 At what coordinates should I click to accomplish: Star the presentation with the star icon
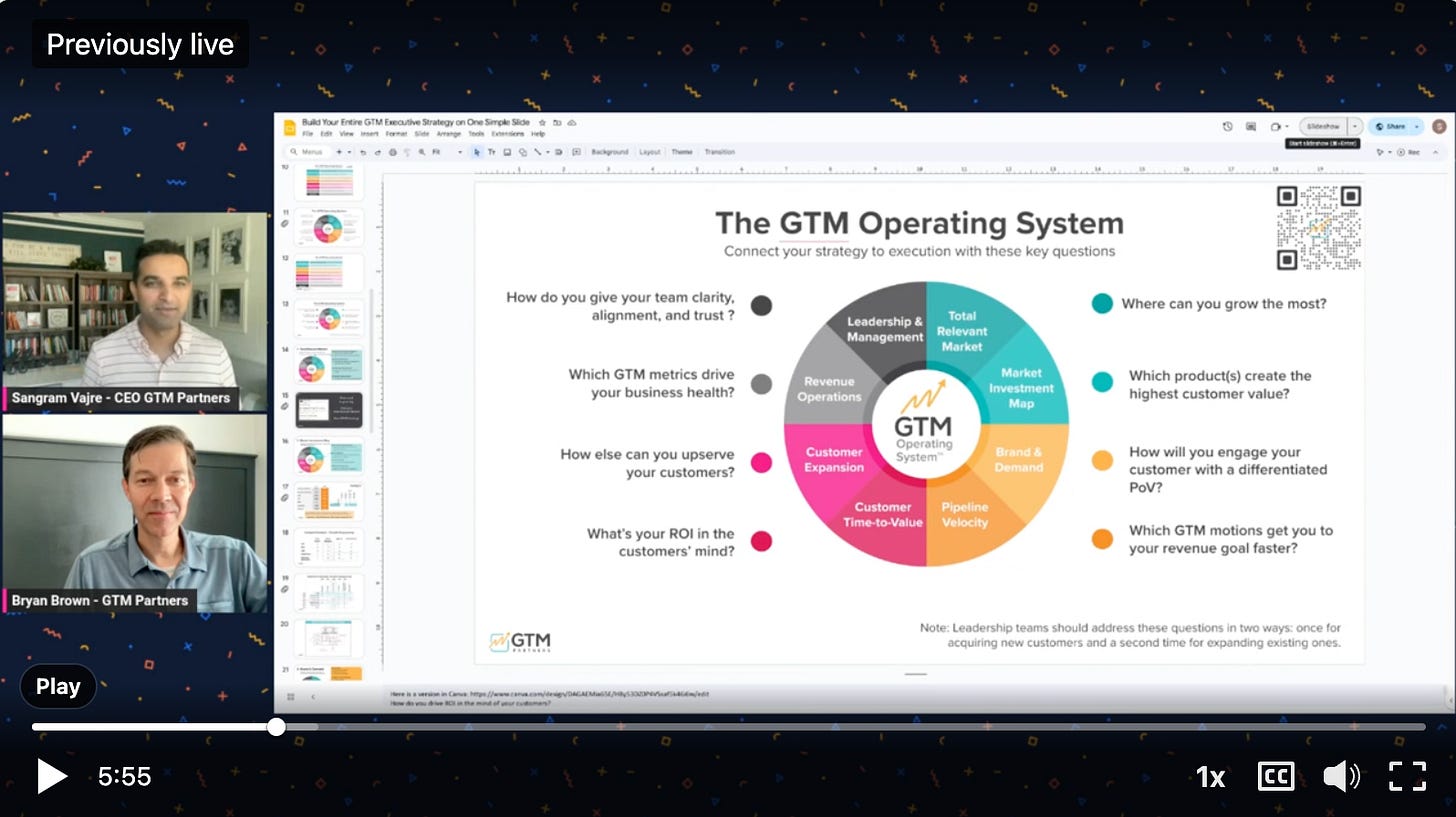[x=542, y=122]
